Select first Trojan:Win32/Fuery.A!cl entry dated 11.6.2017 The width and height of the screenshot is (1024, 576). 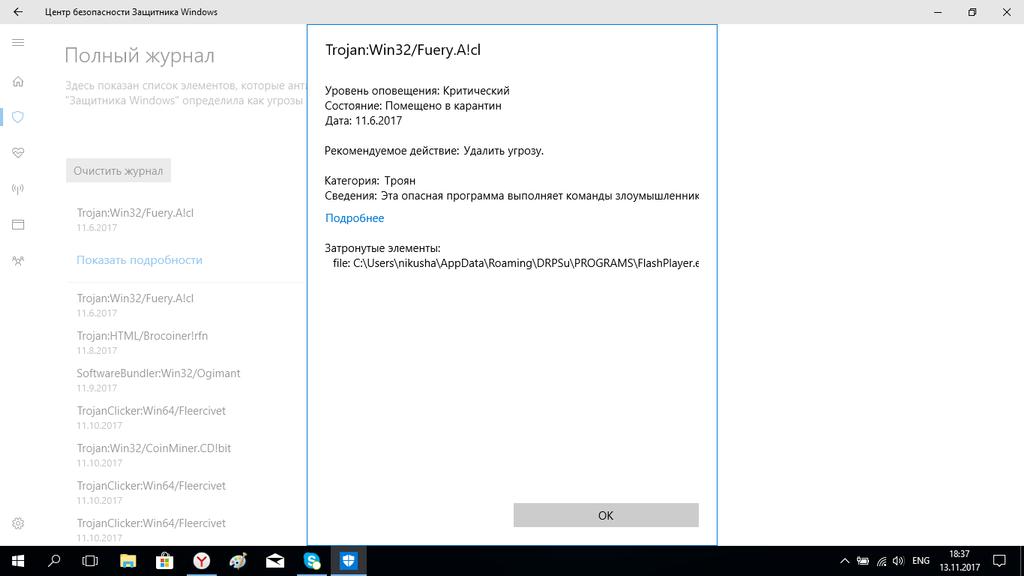(x=135, y=219)
